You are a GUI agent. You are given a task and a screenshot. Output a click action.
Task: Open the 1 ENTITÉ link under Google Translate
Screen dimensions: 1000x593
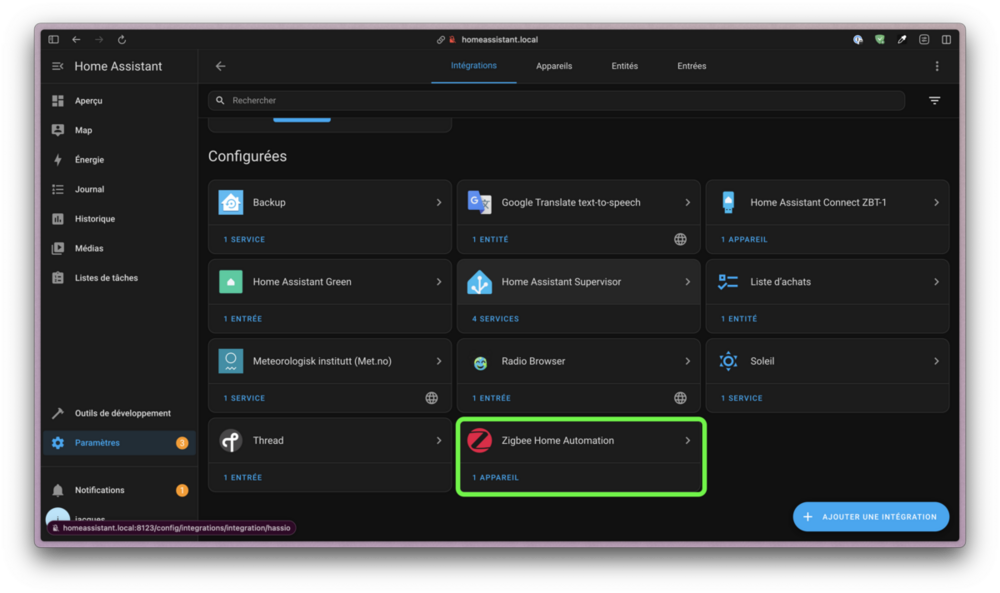[490, 240]
